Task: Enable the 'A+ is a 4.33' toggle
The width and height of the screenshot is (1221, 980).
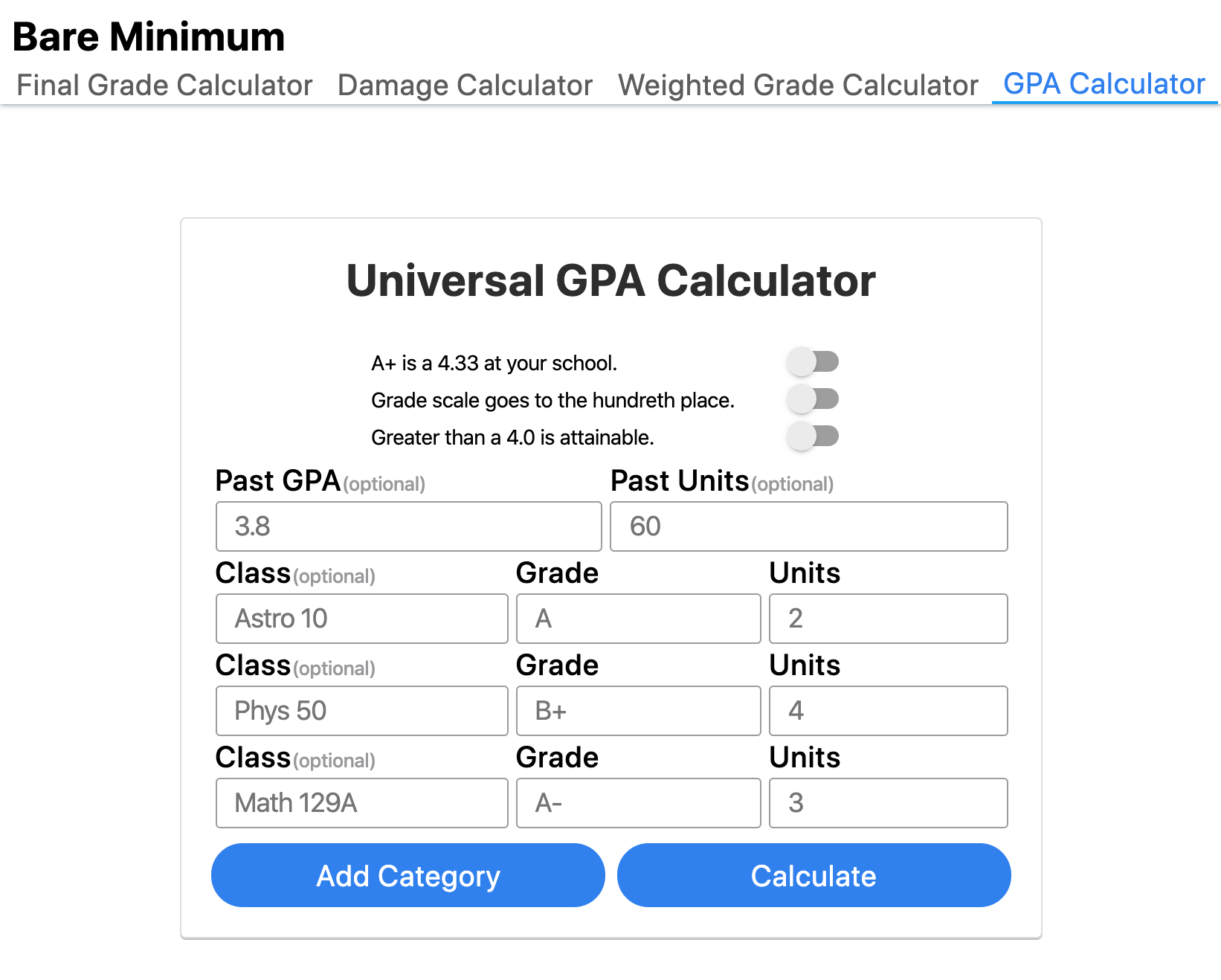Action: point(814,361)
